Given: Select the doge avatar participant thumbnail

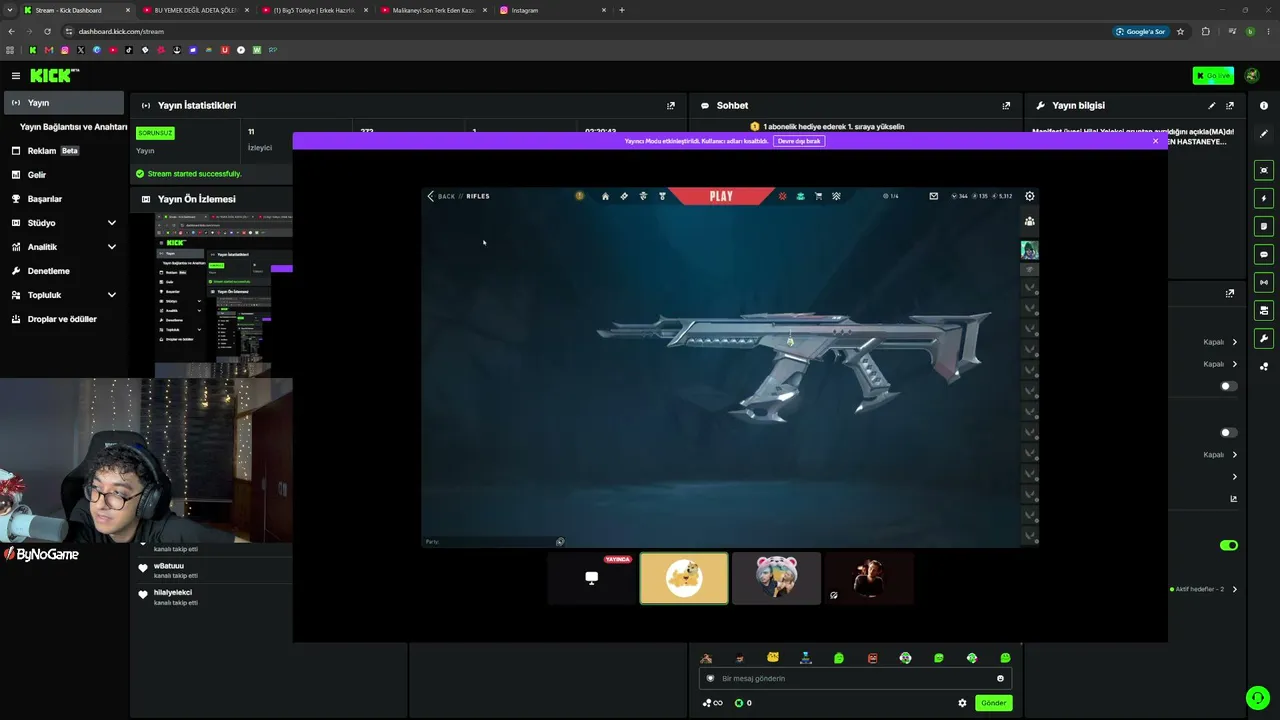Looking at the screenshot, I should click(684, 579).
